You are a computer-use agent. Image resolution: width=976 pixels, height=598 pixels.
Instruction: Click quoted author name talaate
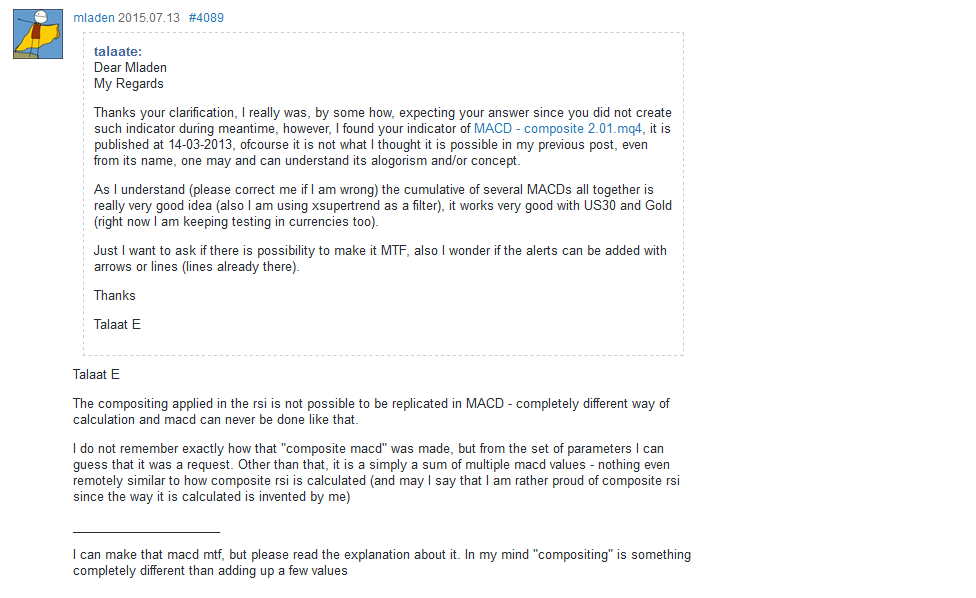point(117,52)
